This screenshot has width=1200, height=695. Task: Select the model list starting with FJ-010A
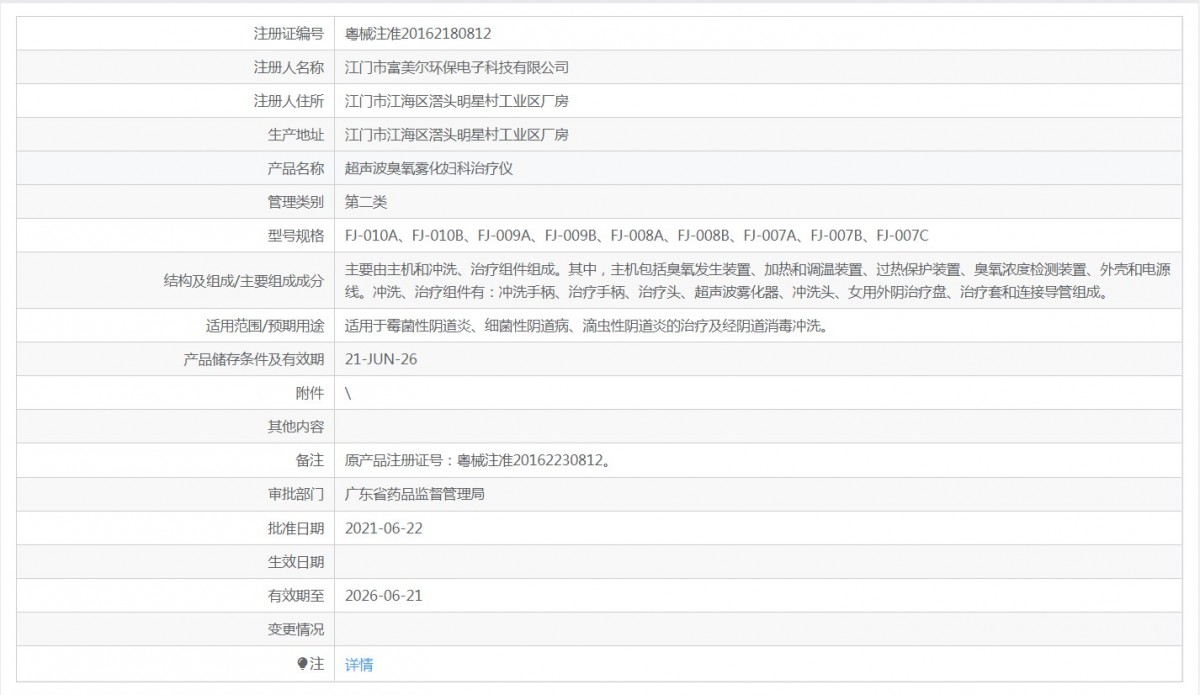(x=636, y=236)
